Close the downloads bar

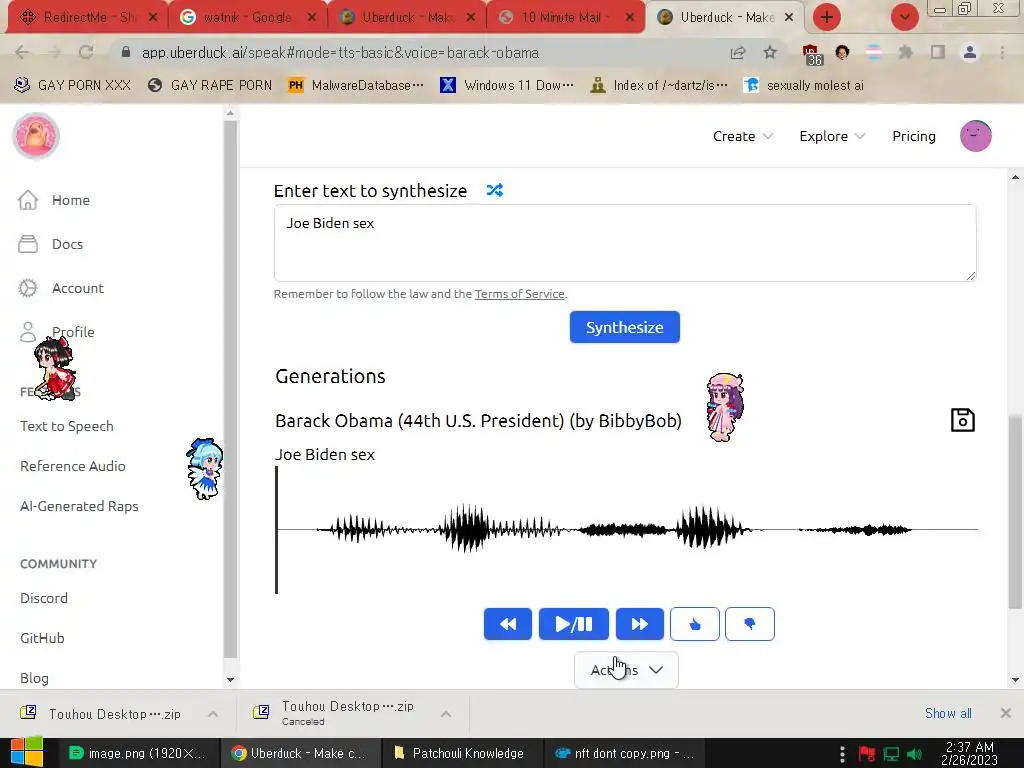1005,713
